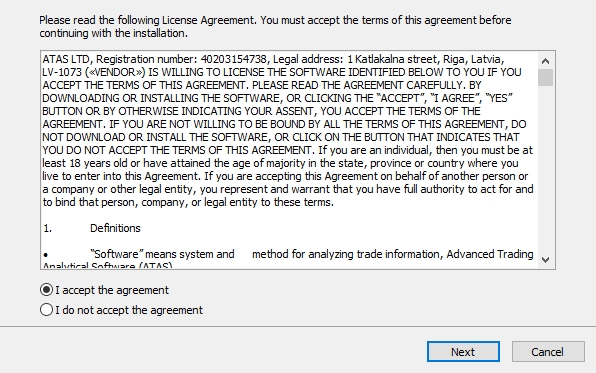Screen dimensions: 596x373
Task: Click the 'Definitions' heading in the license text
Action: tap(115, 228)
